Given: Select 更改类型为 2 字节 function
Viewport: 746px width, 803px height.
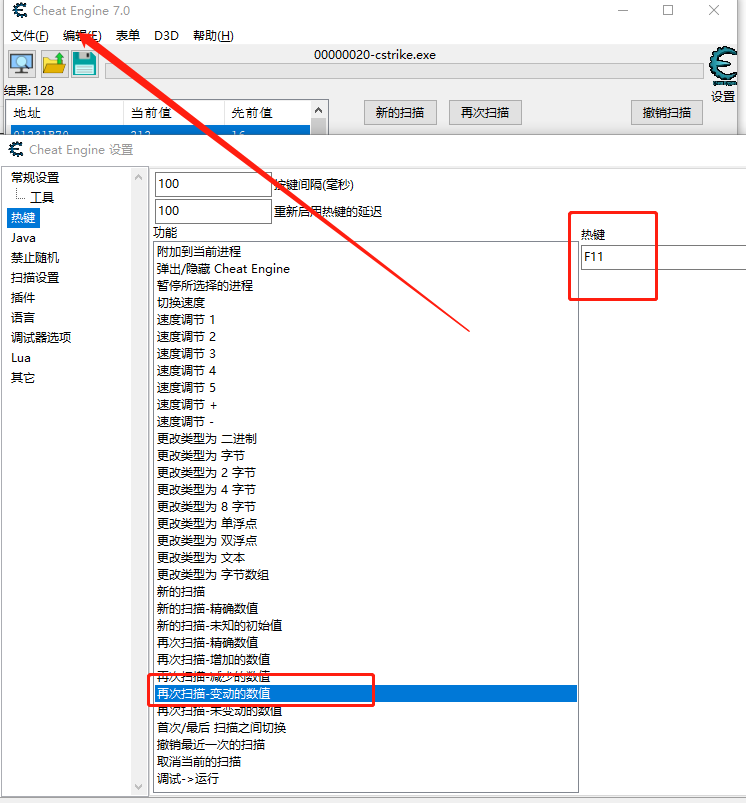Looking at the screenshot, I should coord(206,472).
